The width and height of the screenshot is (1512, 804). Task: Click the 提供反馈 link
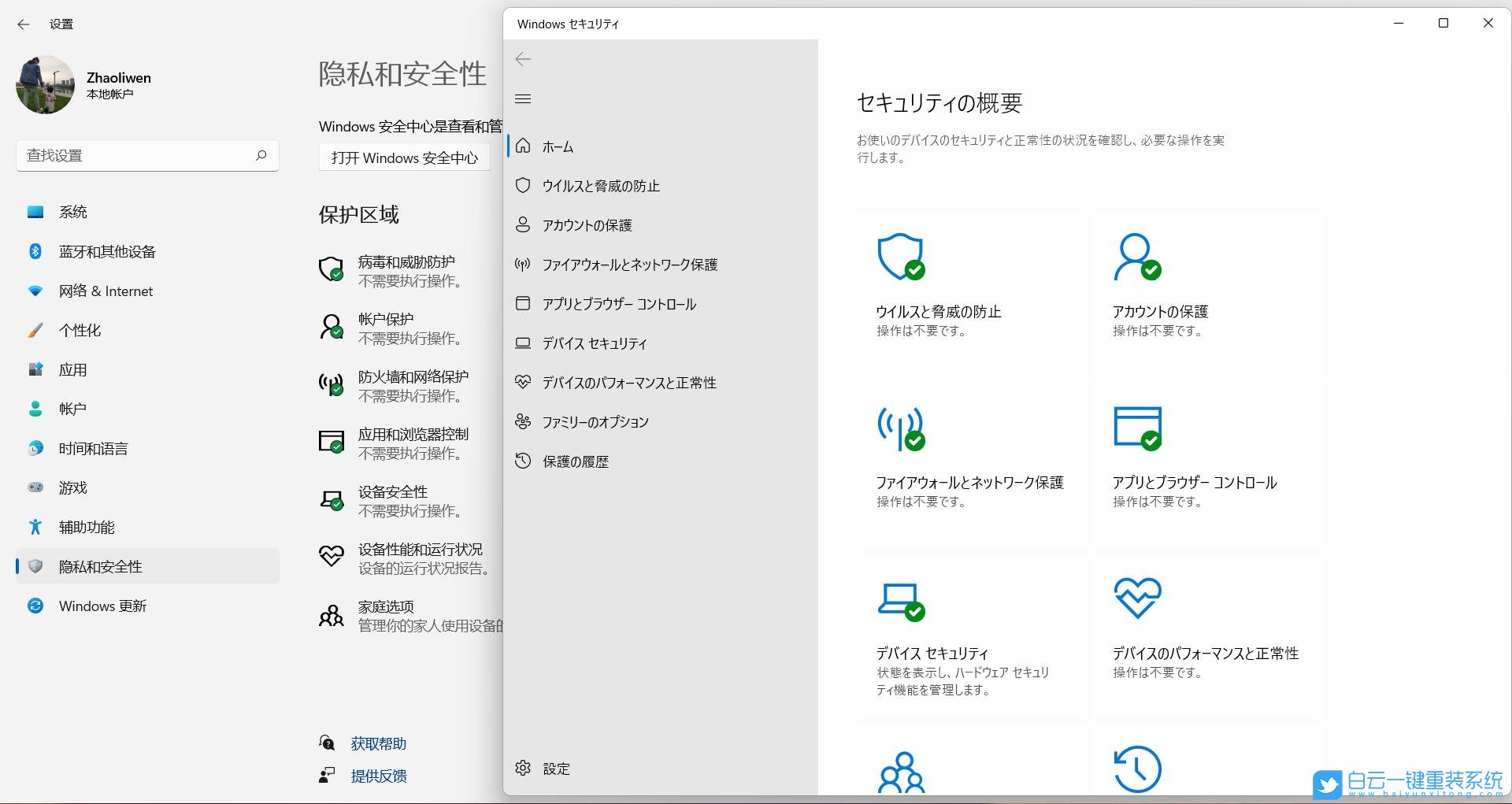coord(379,776)
